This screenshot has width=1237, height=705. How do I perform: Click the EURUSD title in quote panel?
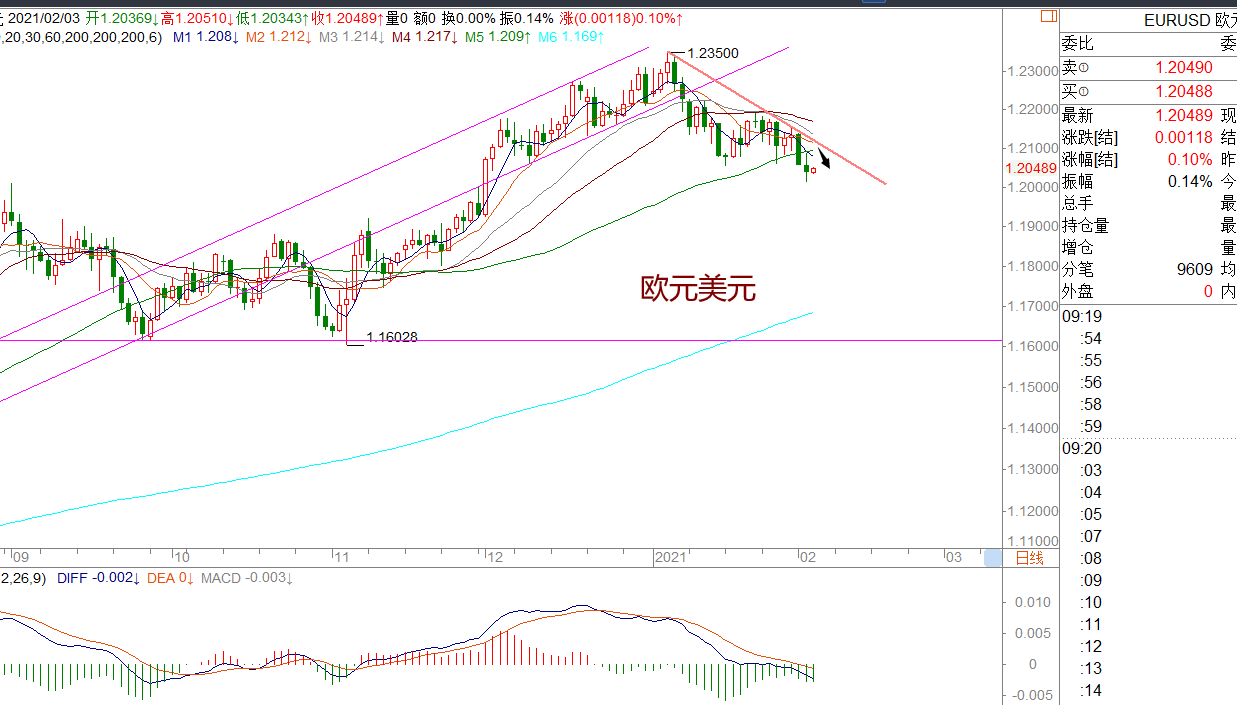(x=1179, y=20)
